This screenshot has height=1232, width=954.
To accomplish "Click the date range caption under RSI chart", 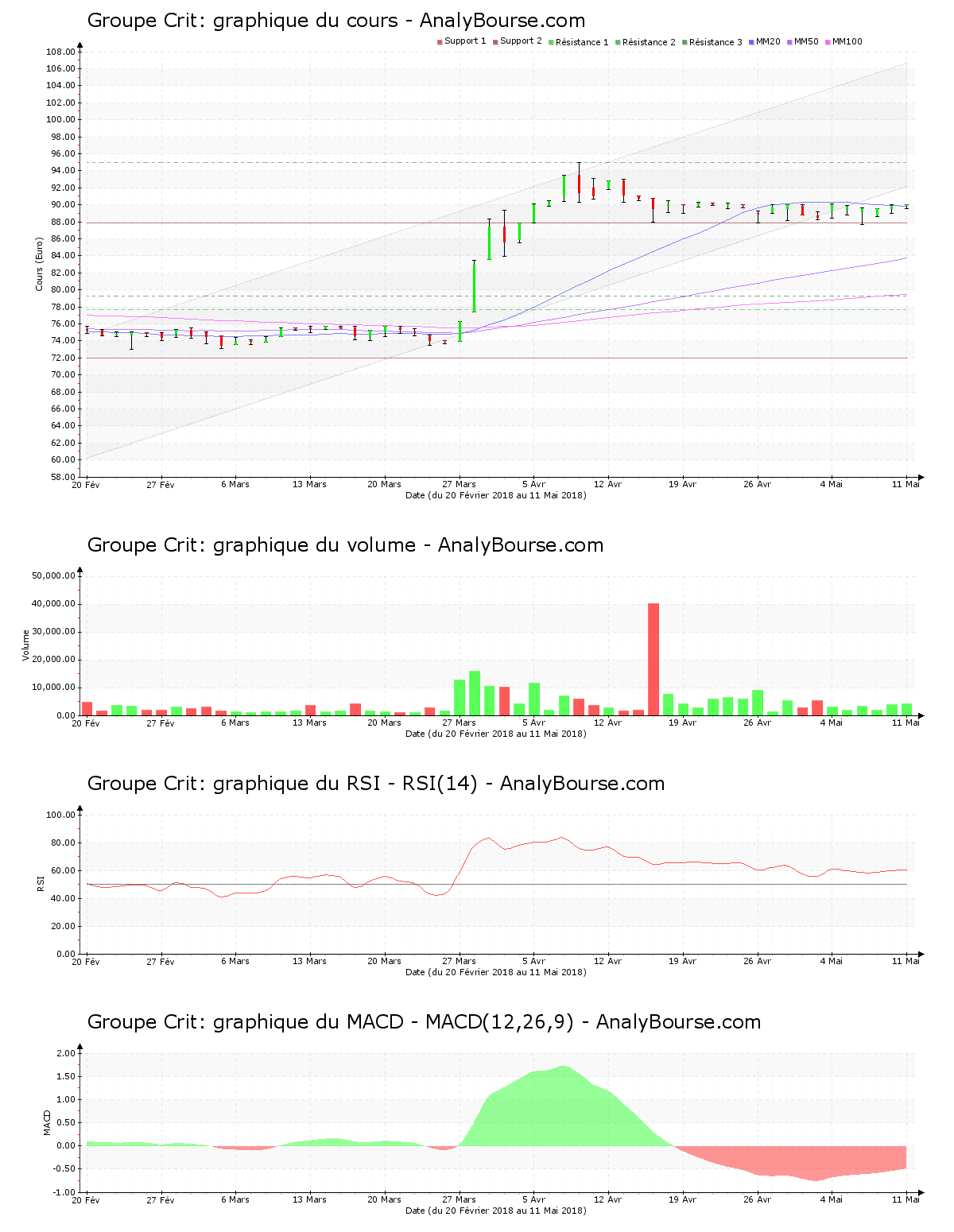I will [x=496, y=972].
